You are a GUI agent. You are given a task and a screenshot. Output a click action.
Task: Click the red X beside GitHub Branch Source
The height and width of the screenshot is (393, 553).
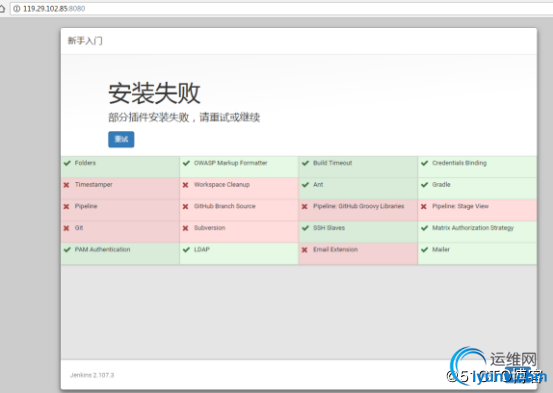tap(186, 206)
